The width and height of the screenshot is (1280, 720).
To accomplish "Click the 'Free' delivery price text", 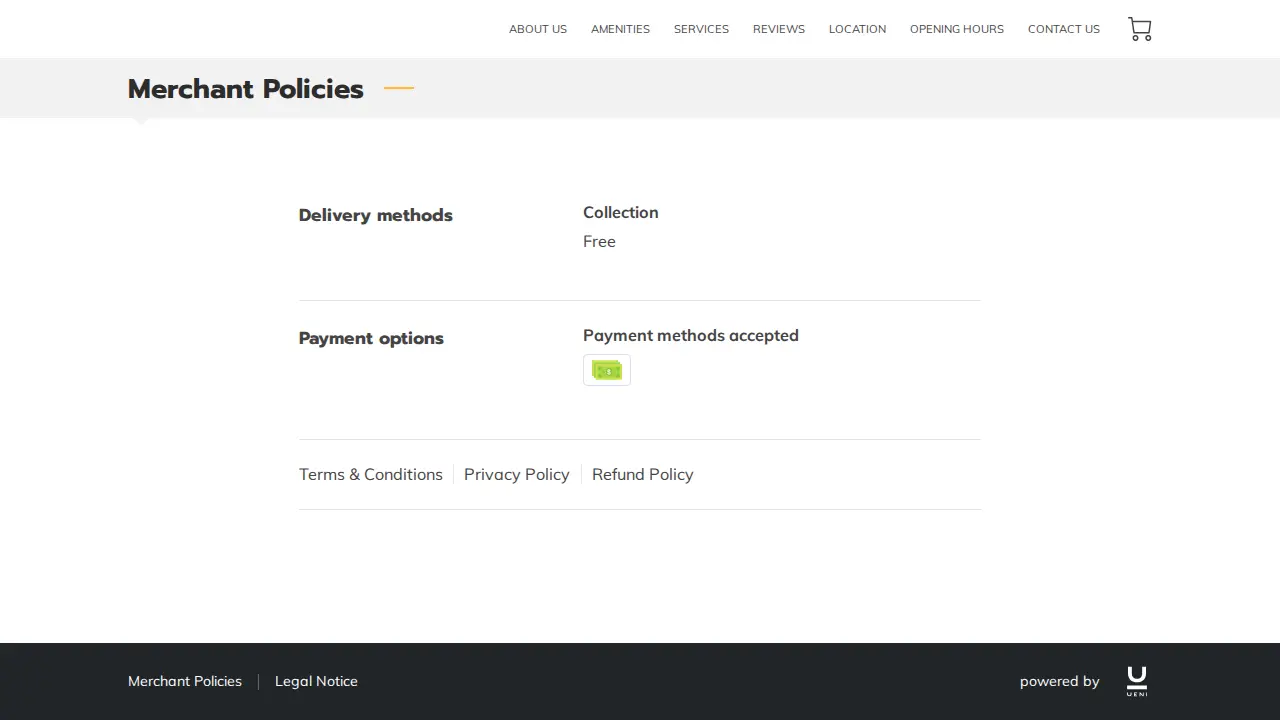I will 599,241.
